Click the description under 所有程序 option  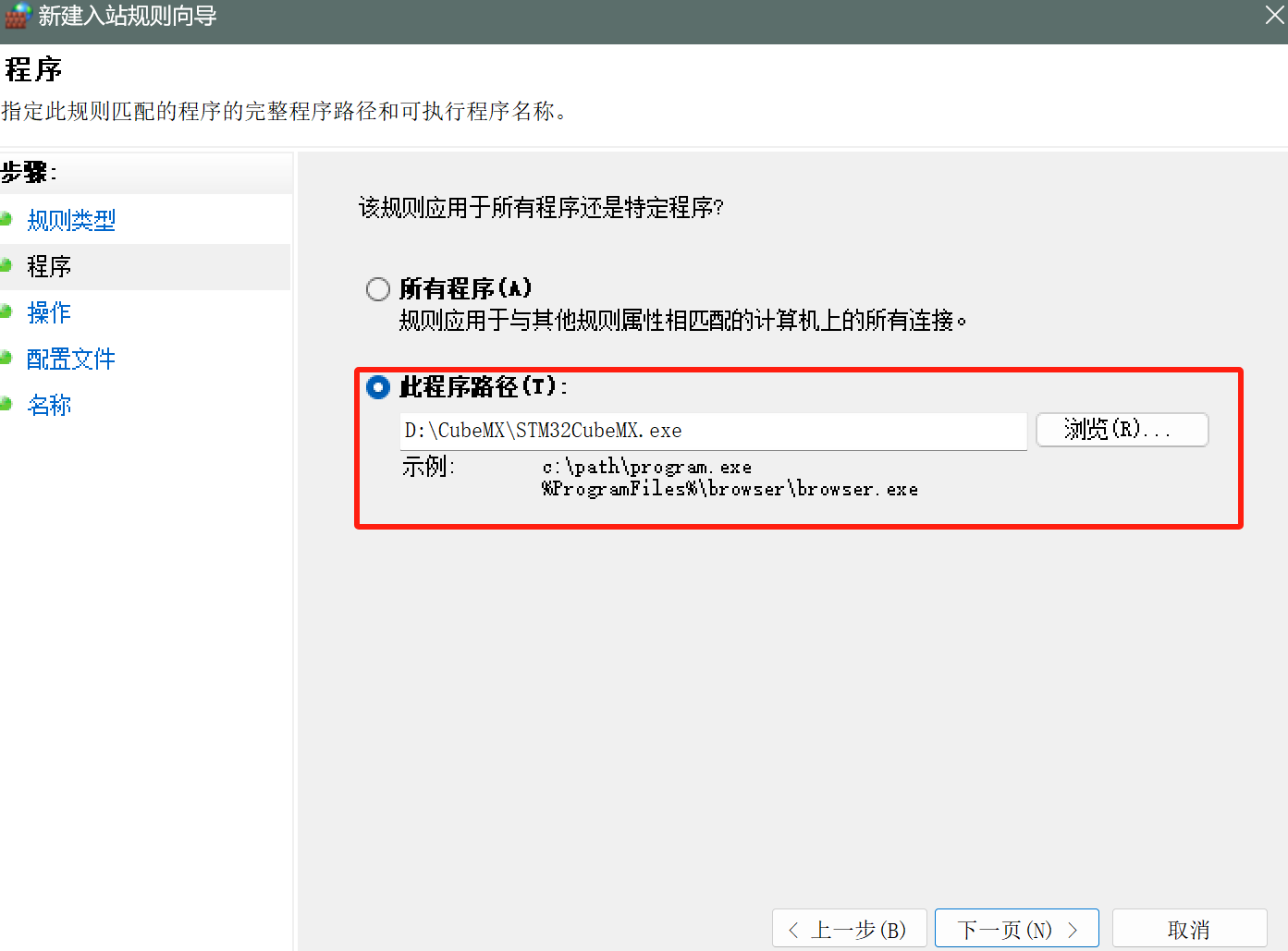682,321
